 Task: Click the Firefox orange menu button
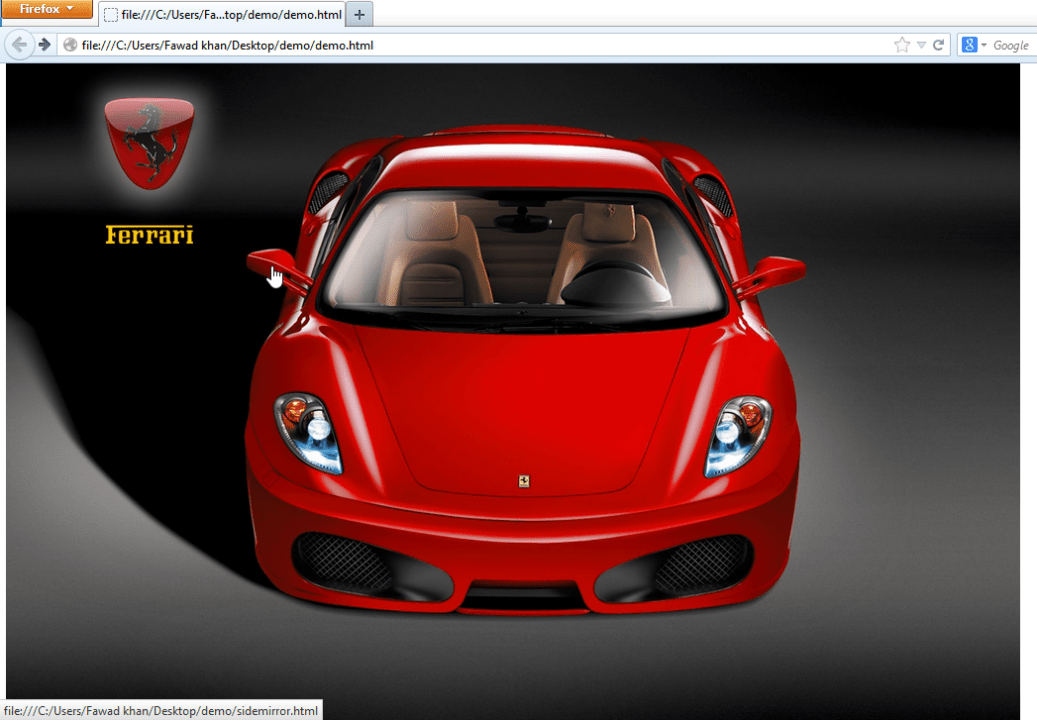pyautogui.click(x=42, y=9)
